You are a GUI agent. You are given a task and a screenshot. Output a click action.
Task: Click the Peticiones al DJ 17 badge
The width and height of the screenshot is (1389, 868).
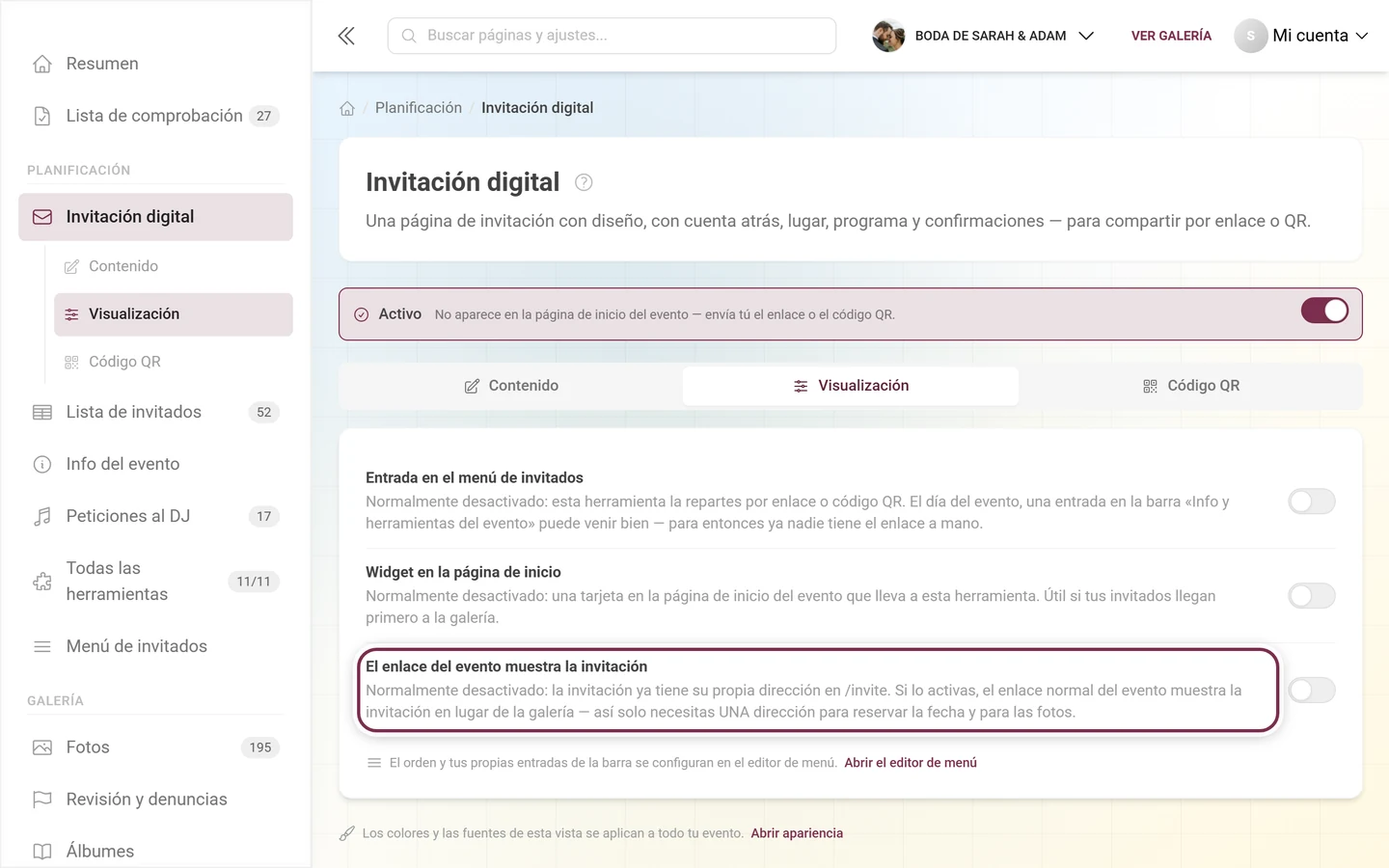click(264, 516)
